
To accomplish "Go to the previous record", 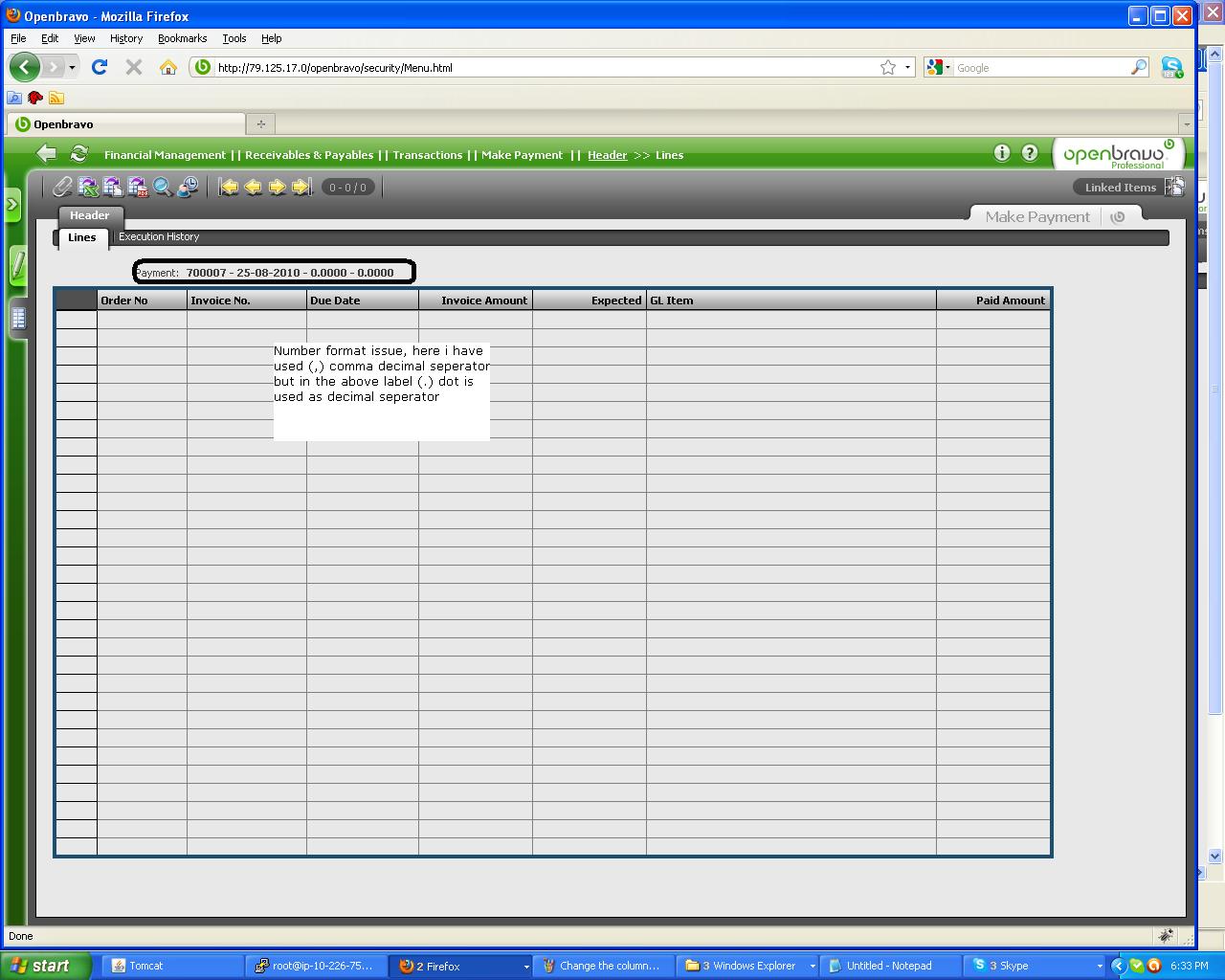I will click(x=253, y=187).
